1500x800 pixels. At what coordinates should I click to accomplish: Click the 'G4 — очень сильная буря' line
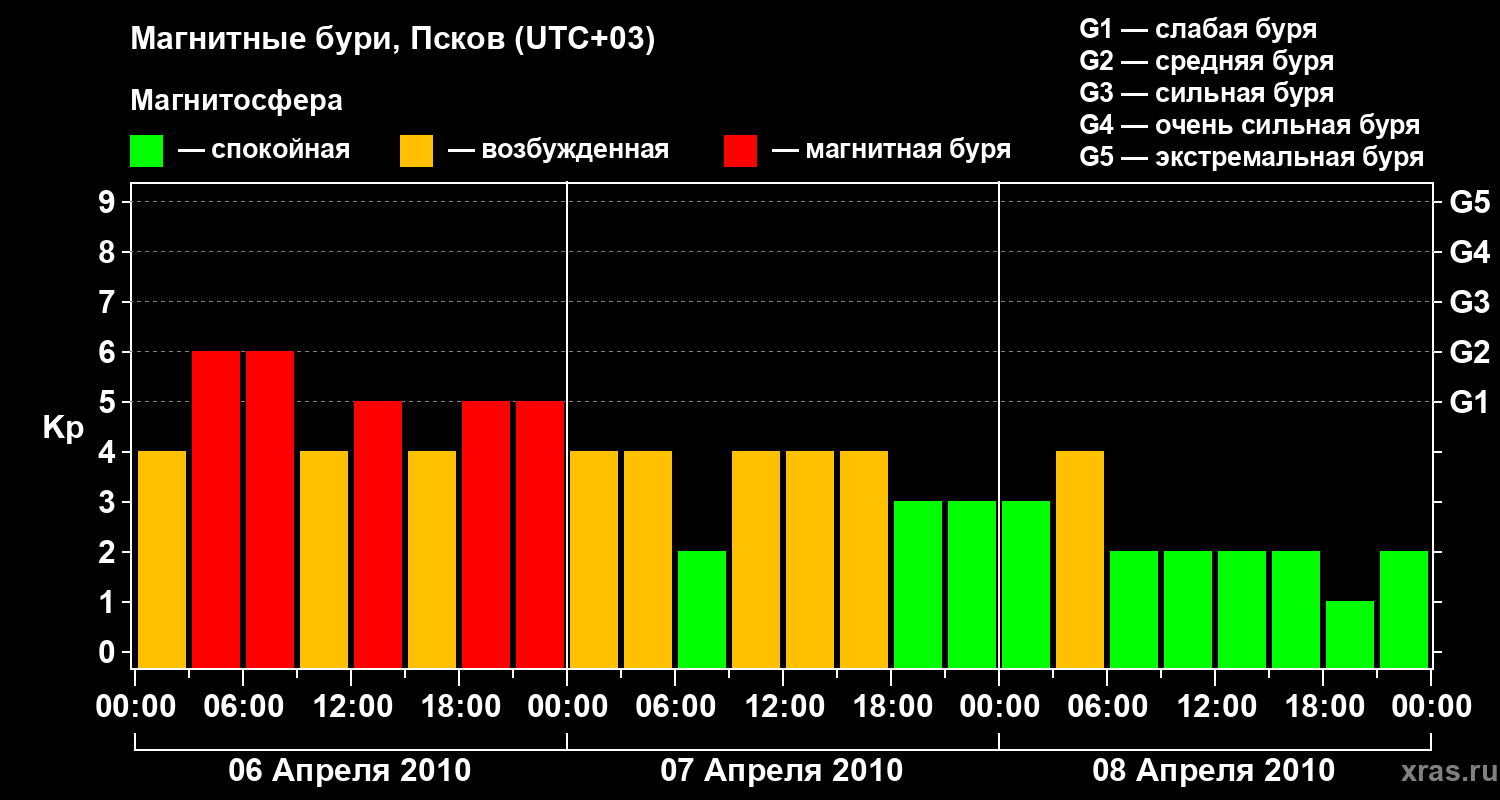click(1250, 125)
